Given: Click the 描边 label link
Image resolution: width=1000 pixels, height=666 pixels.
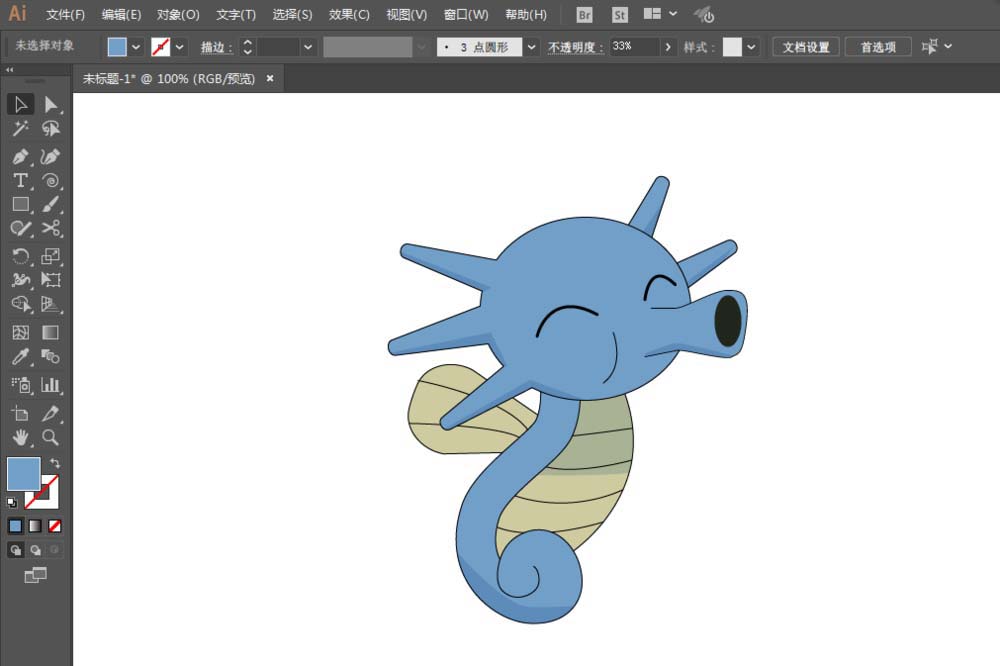Looking at the screenshot, I should point(216,48).
